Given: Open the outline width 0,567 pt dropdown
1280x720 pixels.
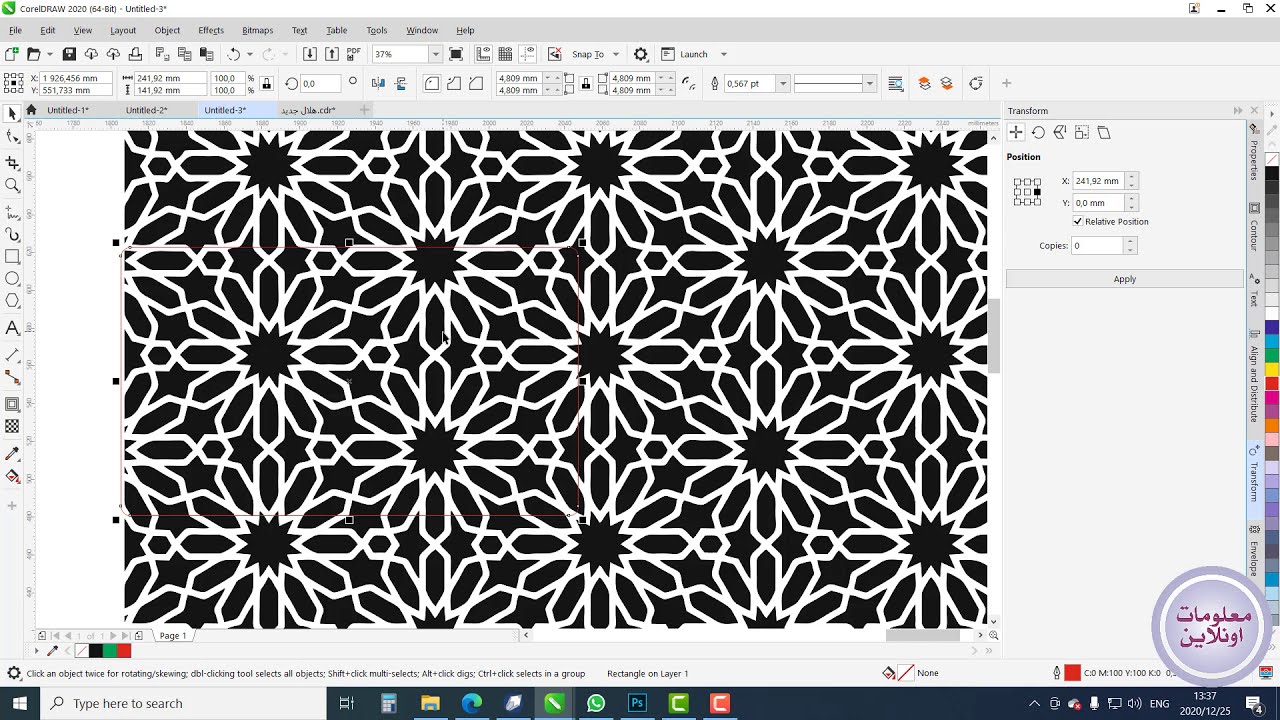Looking at the screenshot, I should pyautogui.click(x=782, y=84).
